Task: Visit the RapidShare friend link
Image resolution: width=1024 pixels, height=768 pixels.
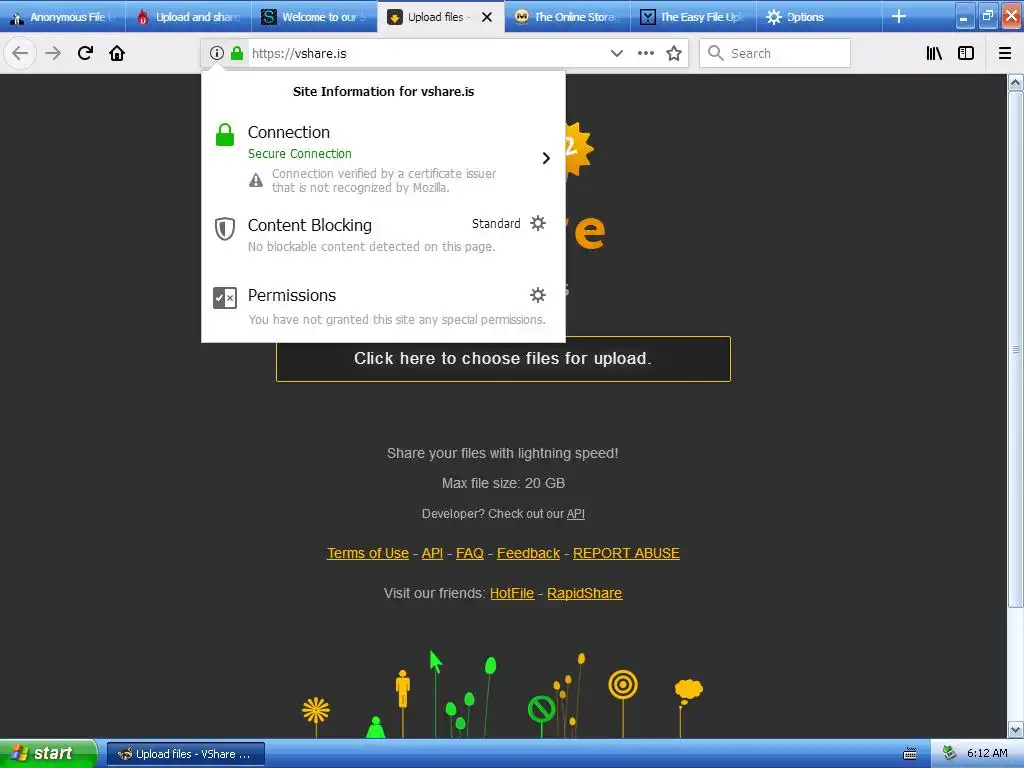Action: pyautogui.click(x=584, y=593)
